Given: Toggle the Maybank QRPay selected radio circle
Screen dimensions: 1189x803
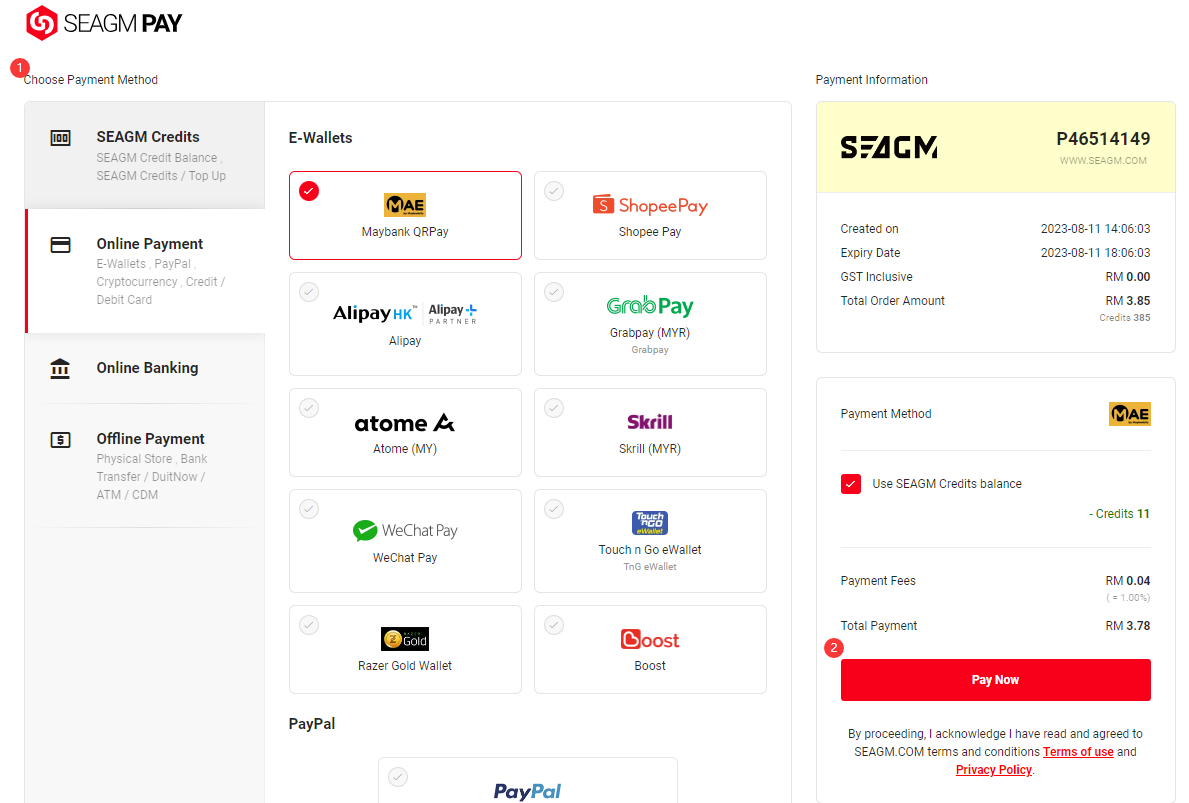Looking at the screenshot, I should point(309,191).
